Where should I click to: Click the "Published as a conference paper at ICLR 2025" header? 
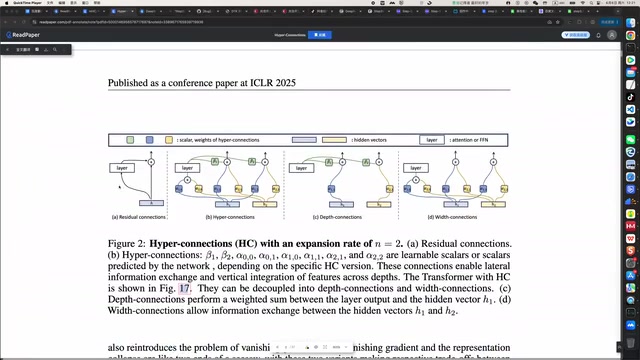coord(202,83)
